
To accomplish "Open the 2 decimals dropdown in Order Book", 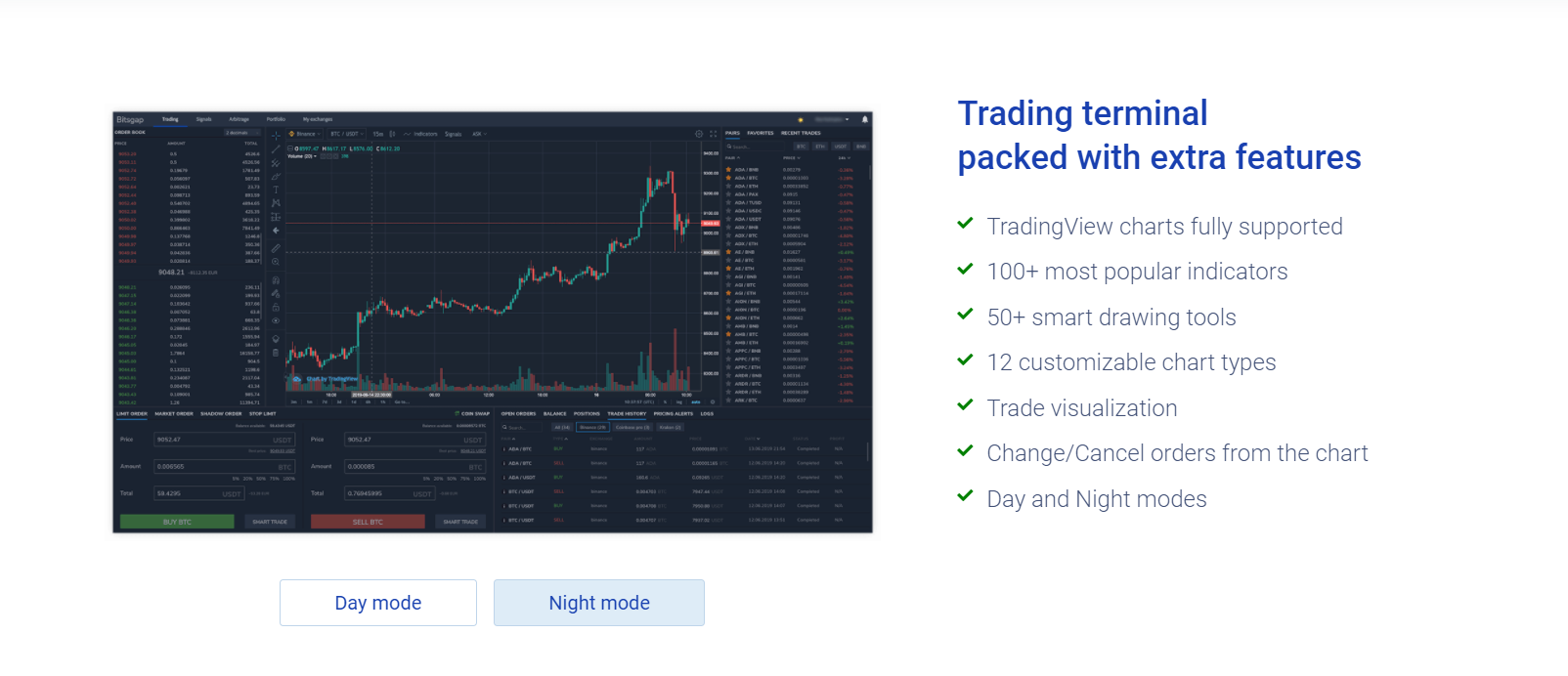I will [x=240, y=132].
